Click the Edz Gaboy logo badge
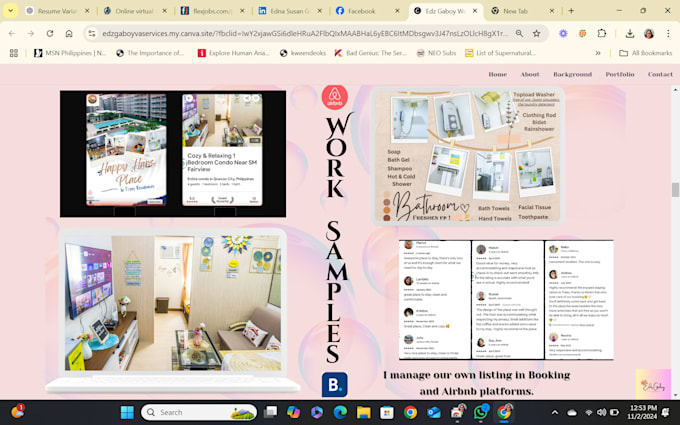 (653, 384)
